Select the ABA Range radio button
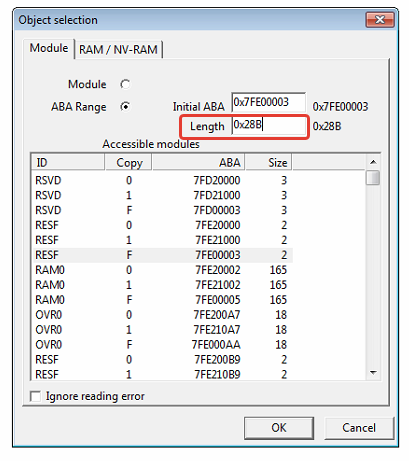This screenshot has width=409, height=461. click(125, 107)
